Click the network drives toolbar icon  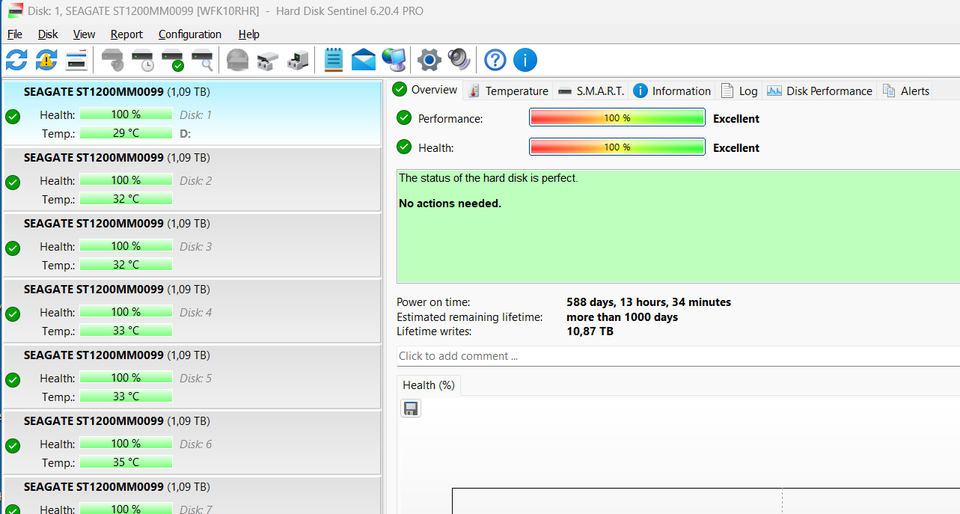coord(268,60)
